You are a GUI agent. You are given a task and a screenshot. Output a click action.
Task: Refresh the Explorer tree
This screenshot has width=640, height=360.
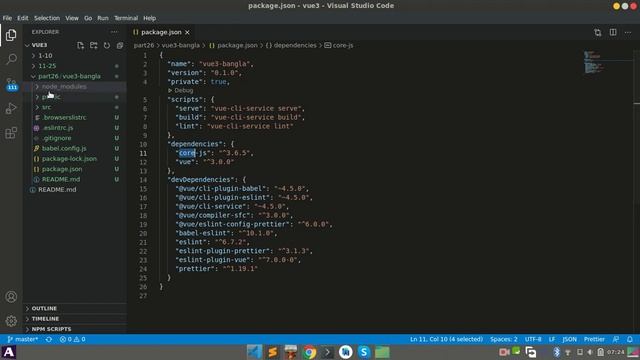coord(107,45)
